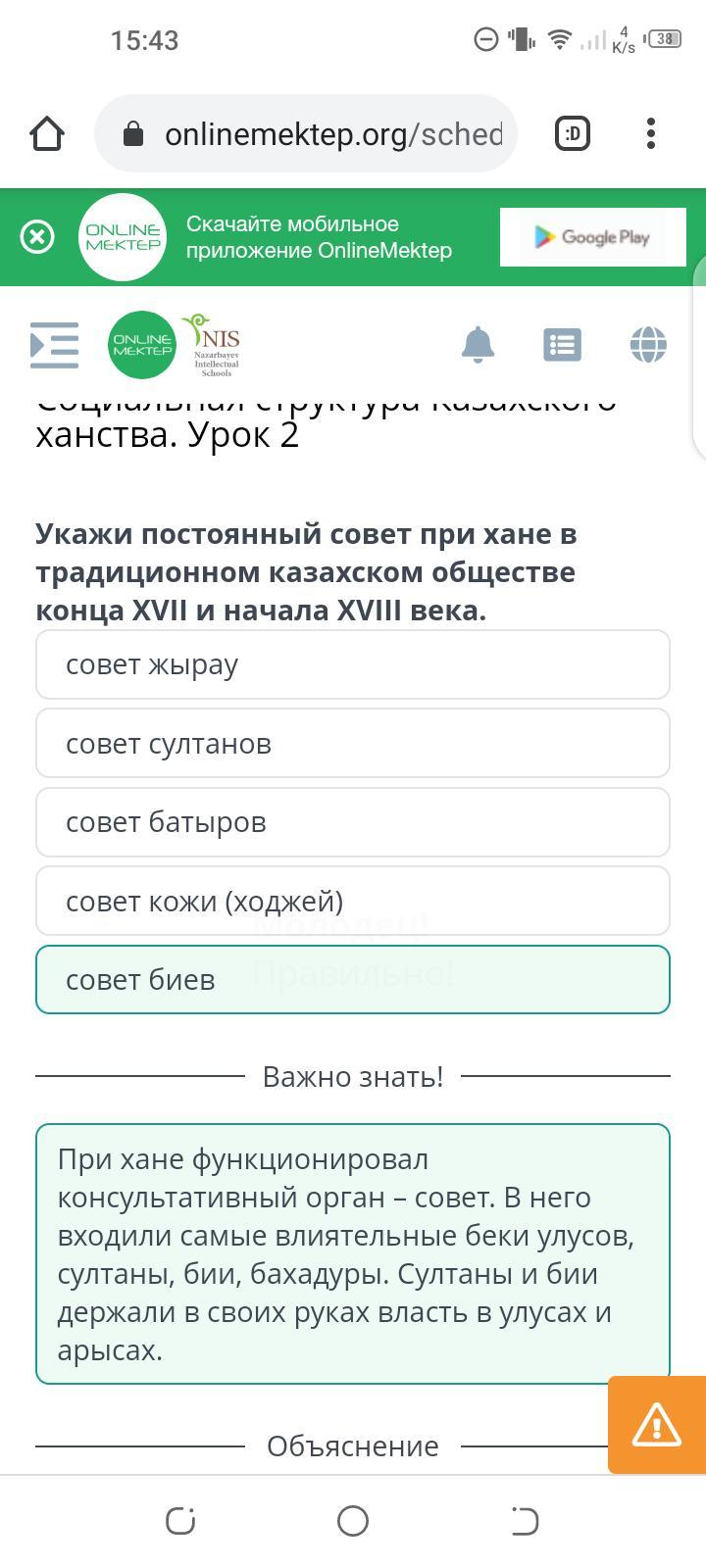Open the tab switcher icon
706x1568 pixels.
(573, 133)
